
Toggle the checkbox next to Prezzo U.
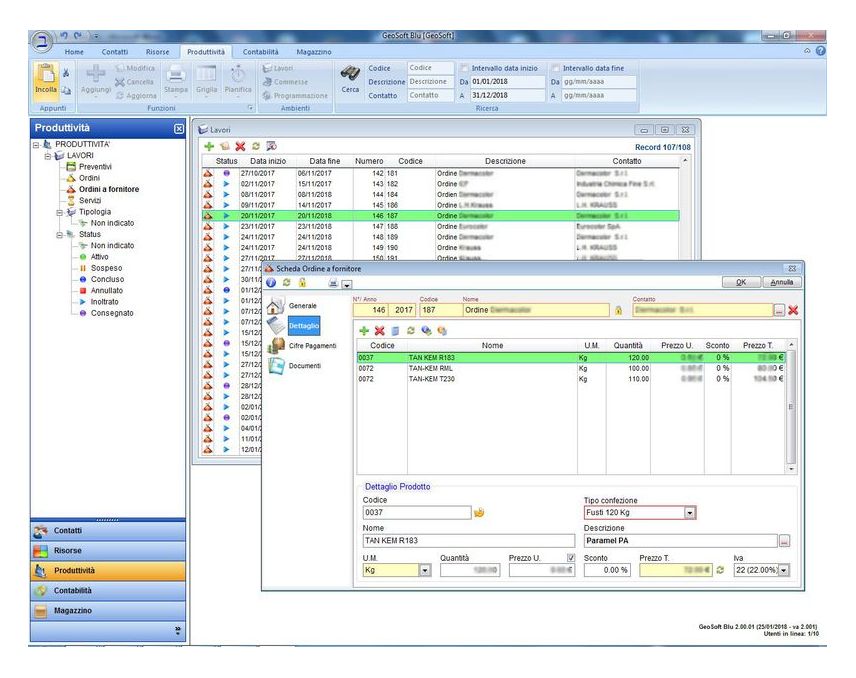point(570,558)
